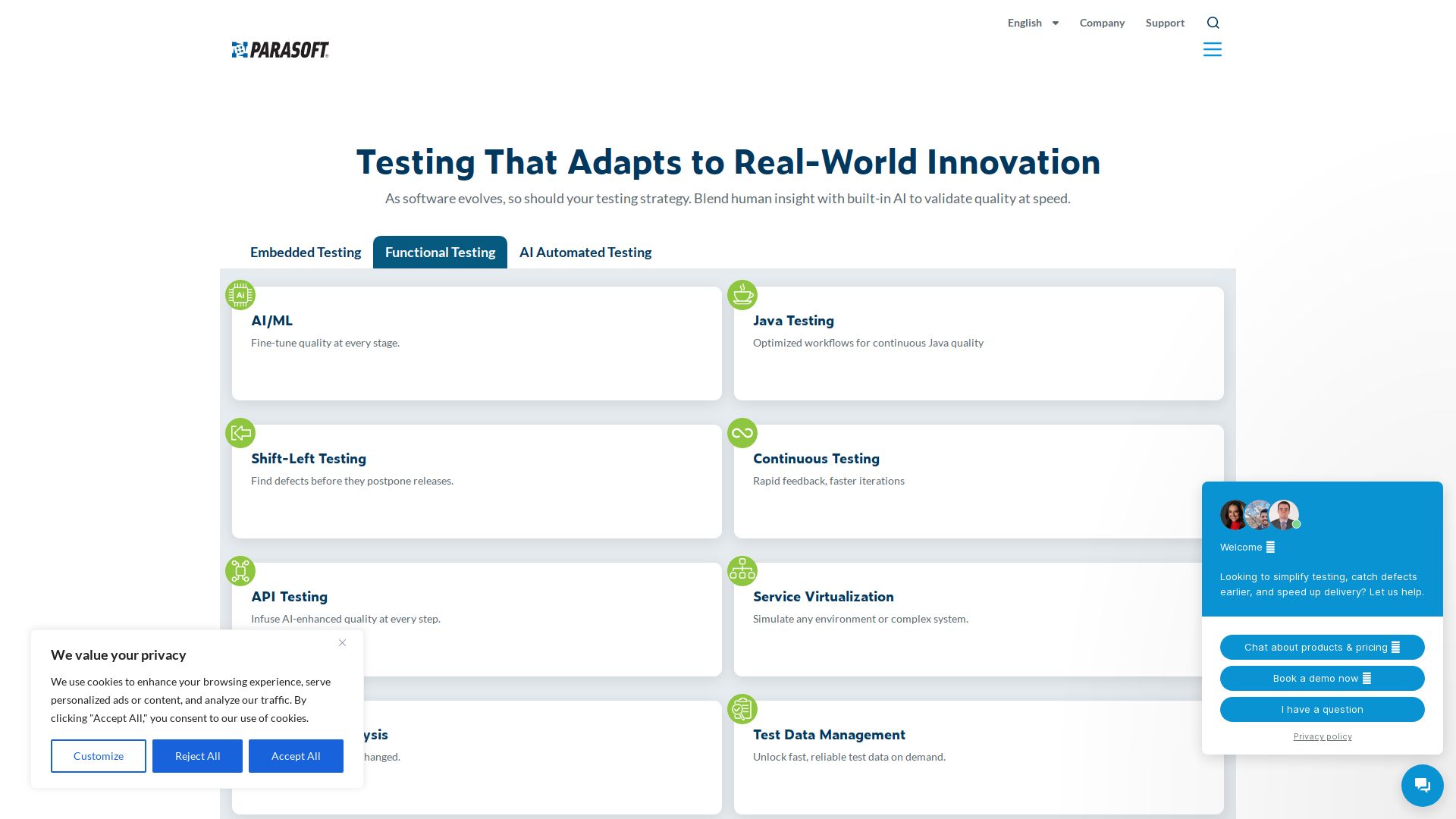Click the Test Data Management clipboard icon
The image size is (1456, 819).
[x=742, y=709]
